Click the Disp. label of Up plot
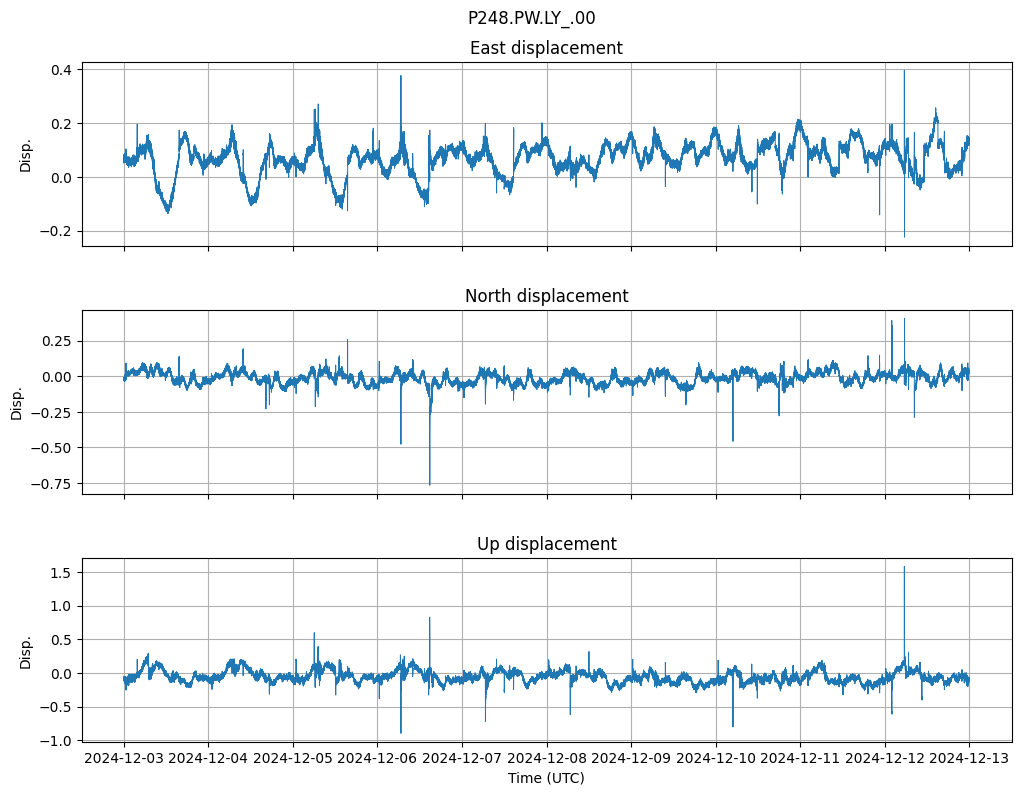 [x=26, y=651]
